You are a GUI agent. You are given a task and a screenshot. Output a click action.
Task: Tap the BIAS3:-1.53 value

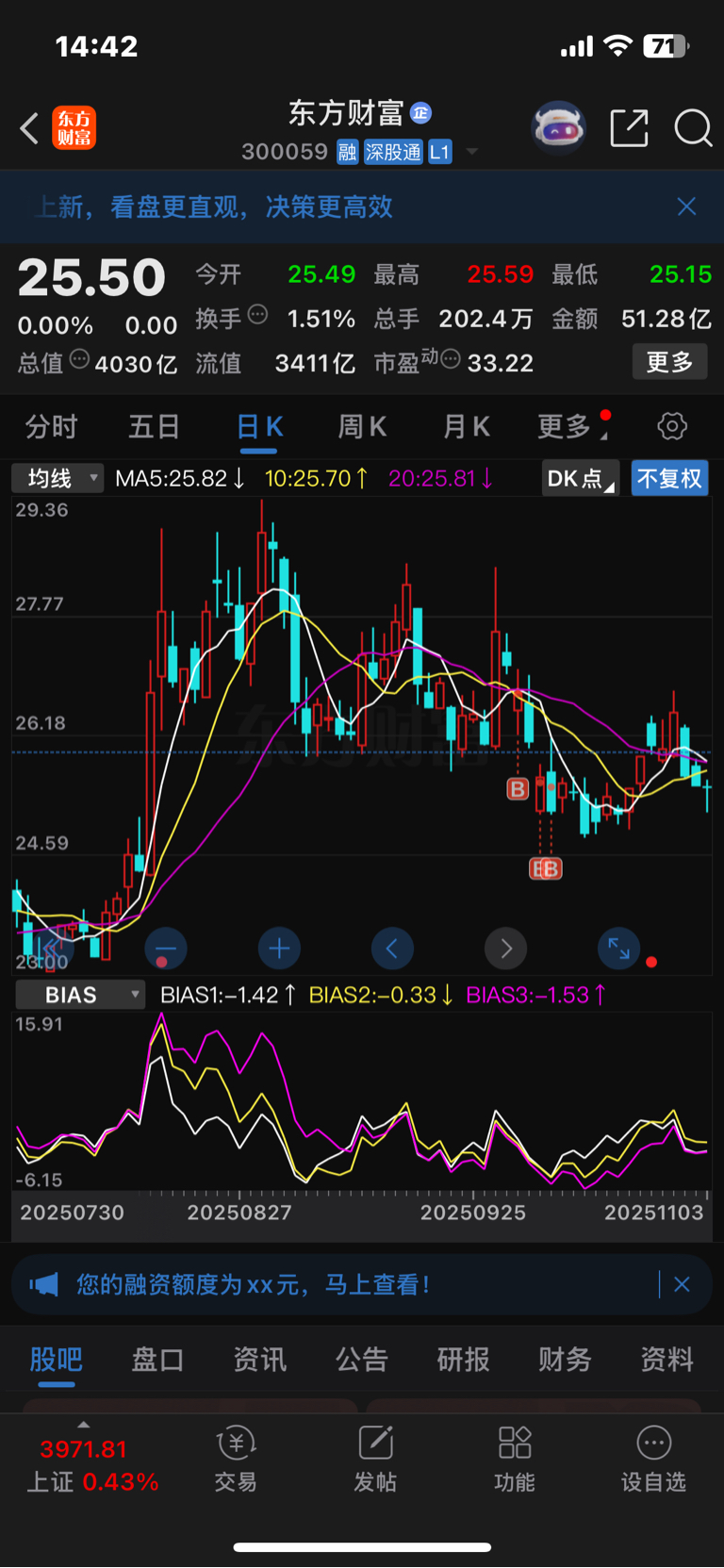536,995
